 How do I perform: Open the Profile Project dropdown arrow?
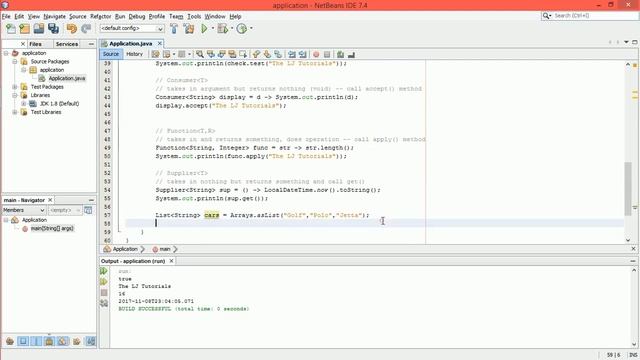click(x=251, y=29)
